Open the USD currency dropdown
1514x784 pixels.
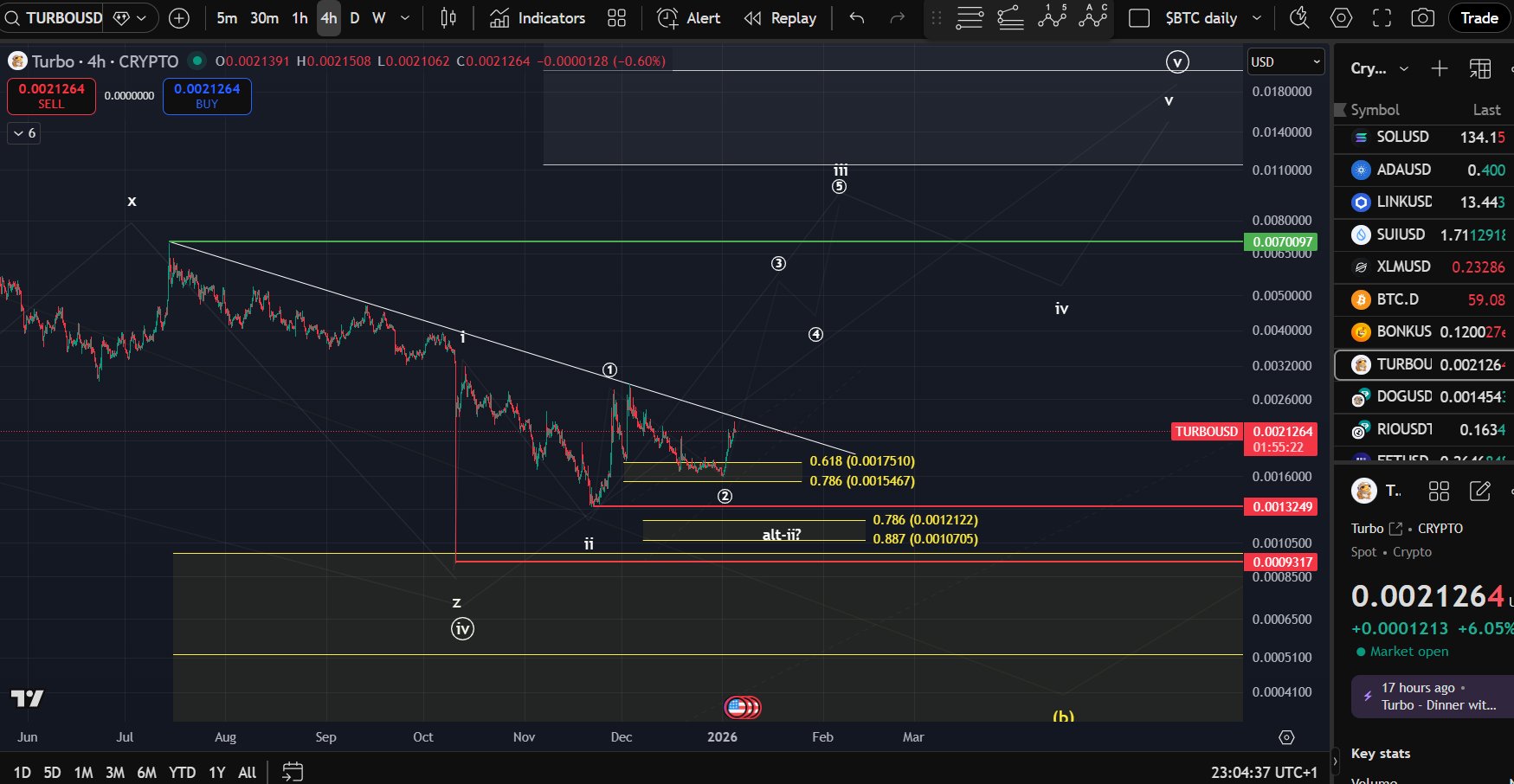1285,61
